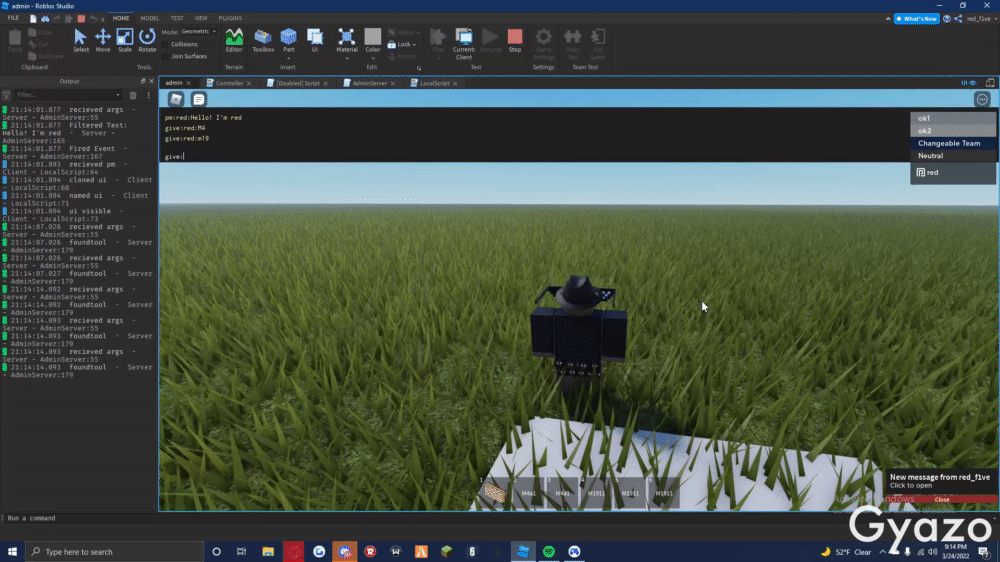Switch to the MODEL ribbon tab
Image resolution: width=1000 pixels, height=562 pixels.
(149, 18)
